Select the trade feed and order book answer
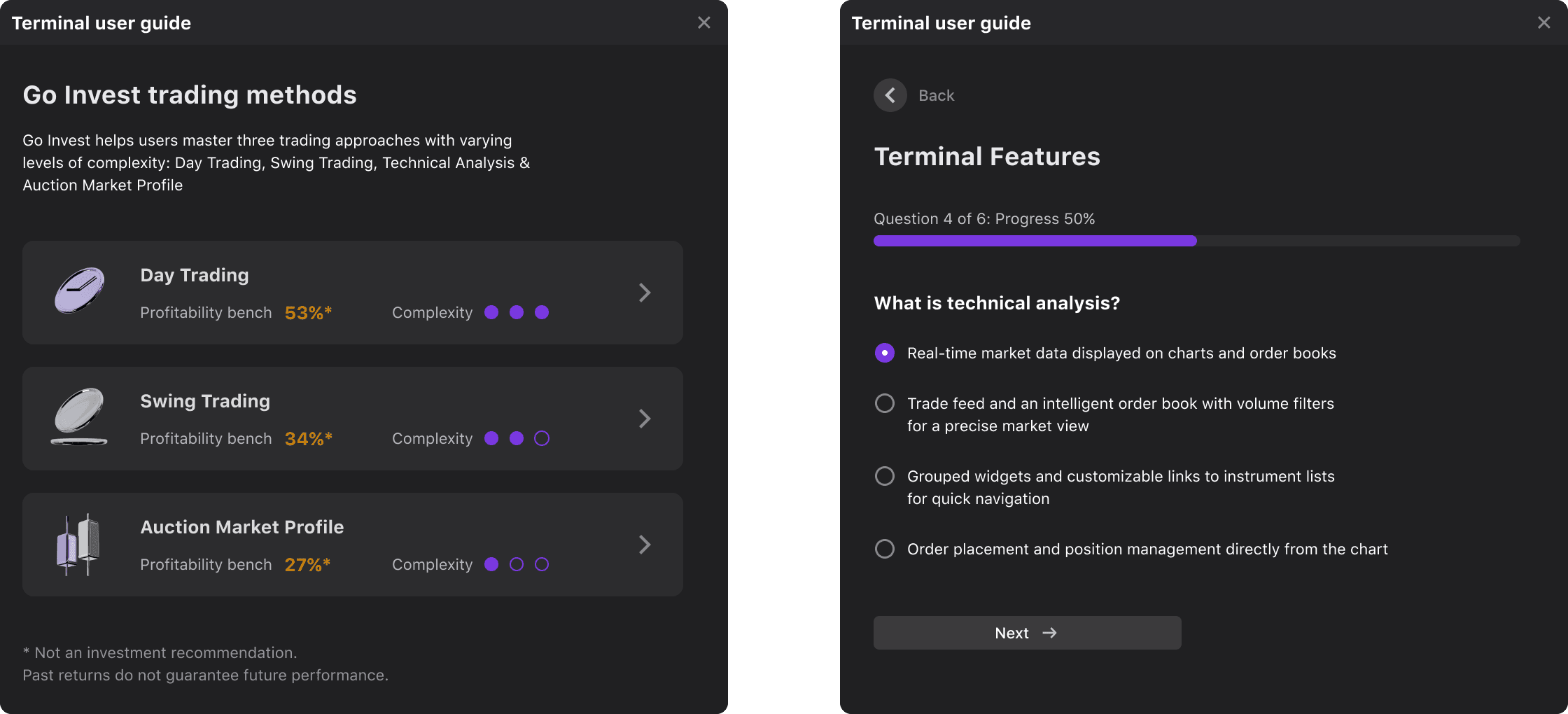 (x=885, y=403)
